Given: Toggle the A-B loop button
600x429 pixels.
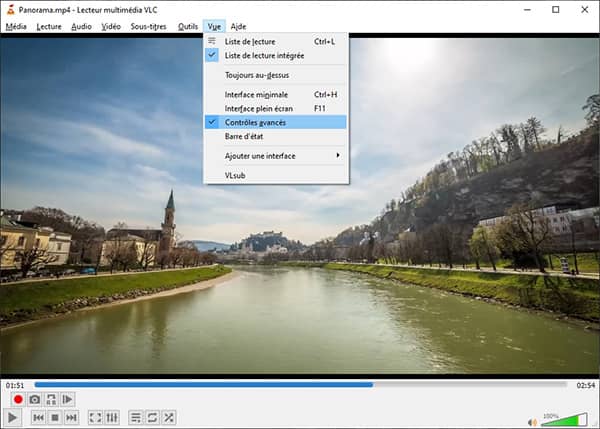Looking at the screenshot, I should pos(51,400).
